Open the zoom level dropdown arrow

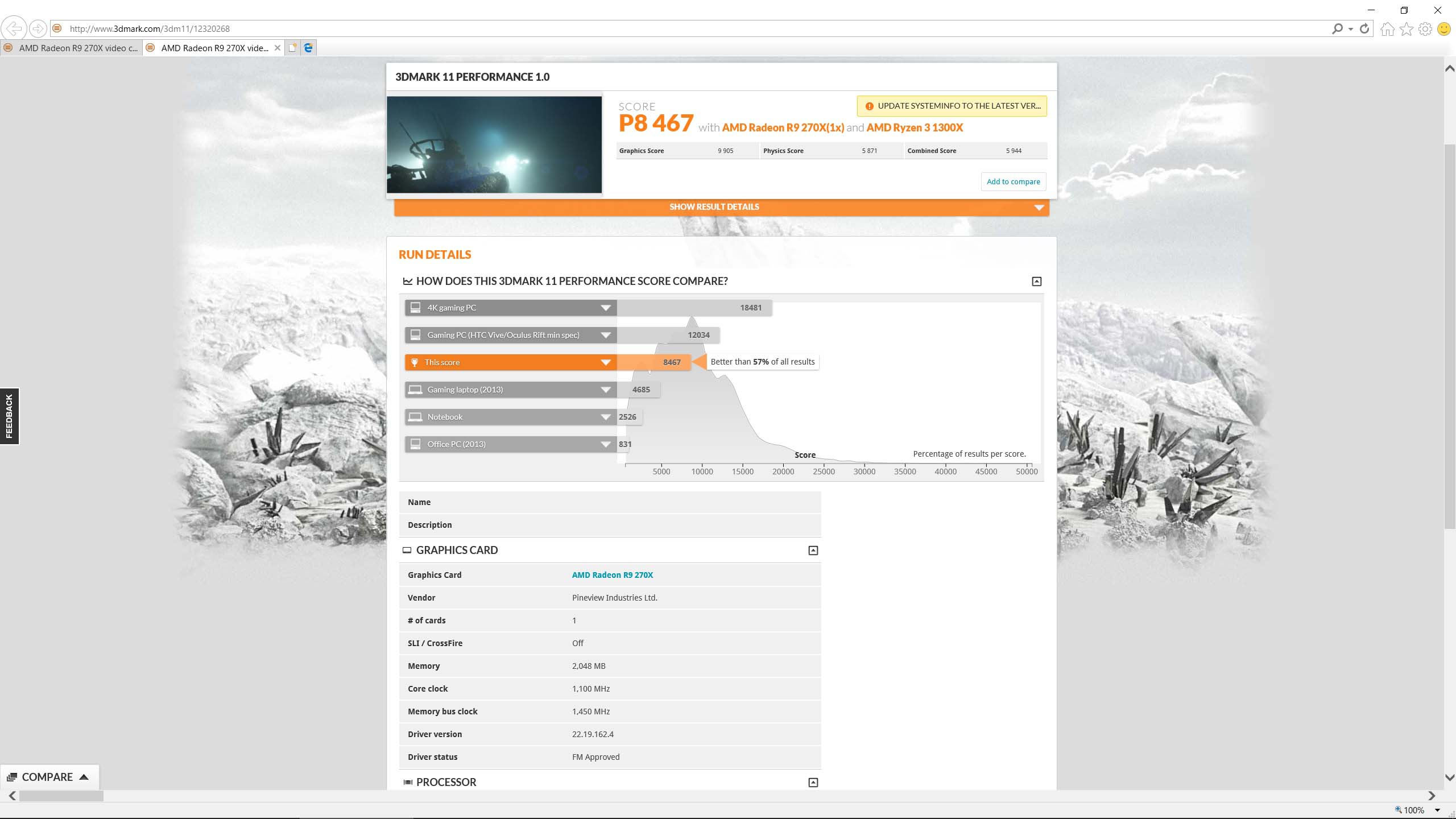(1437, 810)
